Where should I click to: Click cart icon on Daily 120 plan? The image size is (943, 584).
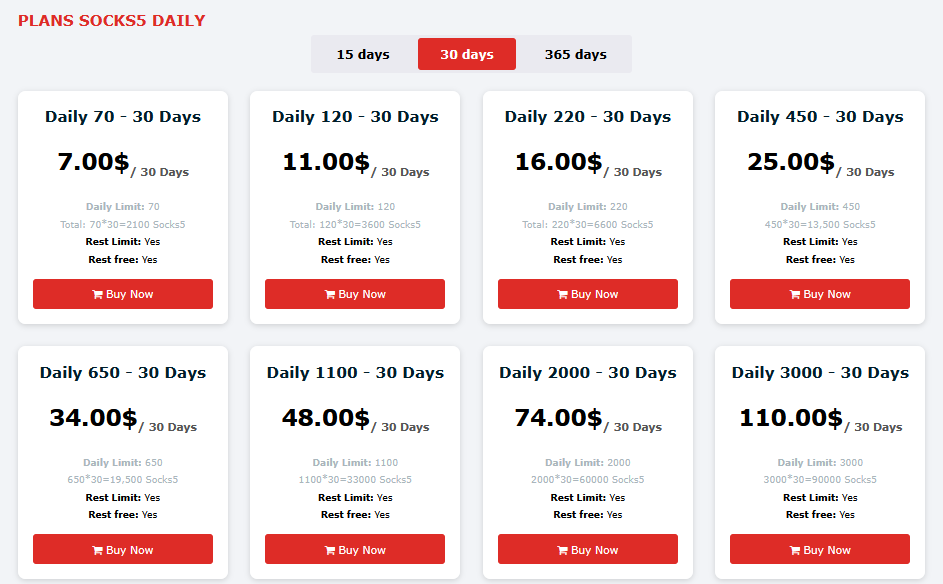coord(330,295)
